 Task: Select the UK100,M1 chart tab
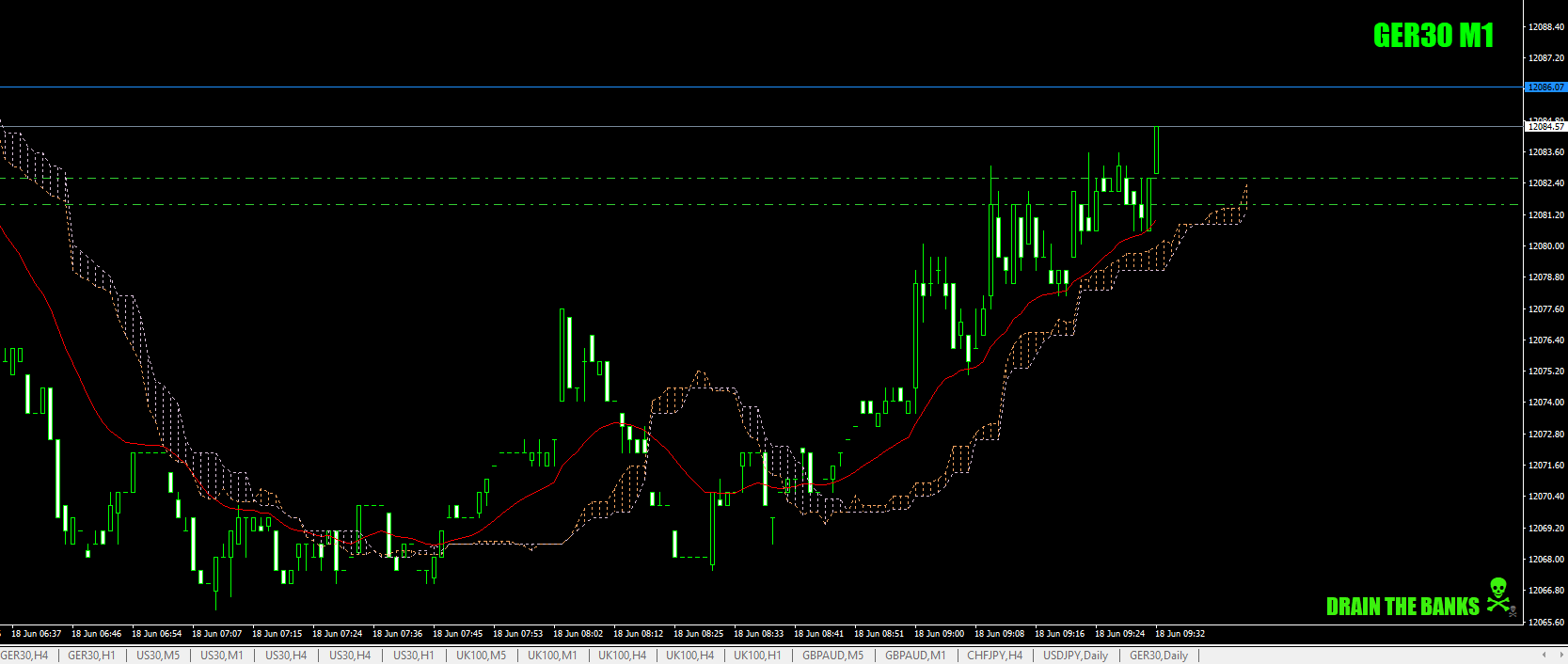click(x=552, y=656)
